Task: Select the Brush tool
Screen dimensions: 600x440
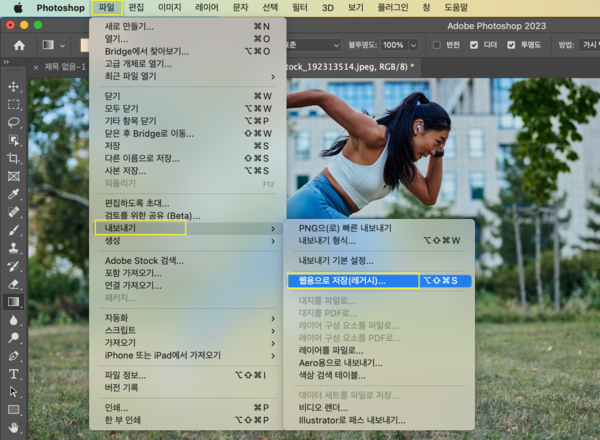Action: [14, 230]
